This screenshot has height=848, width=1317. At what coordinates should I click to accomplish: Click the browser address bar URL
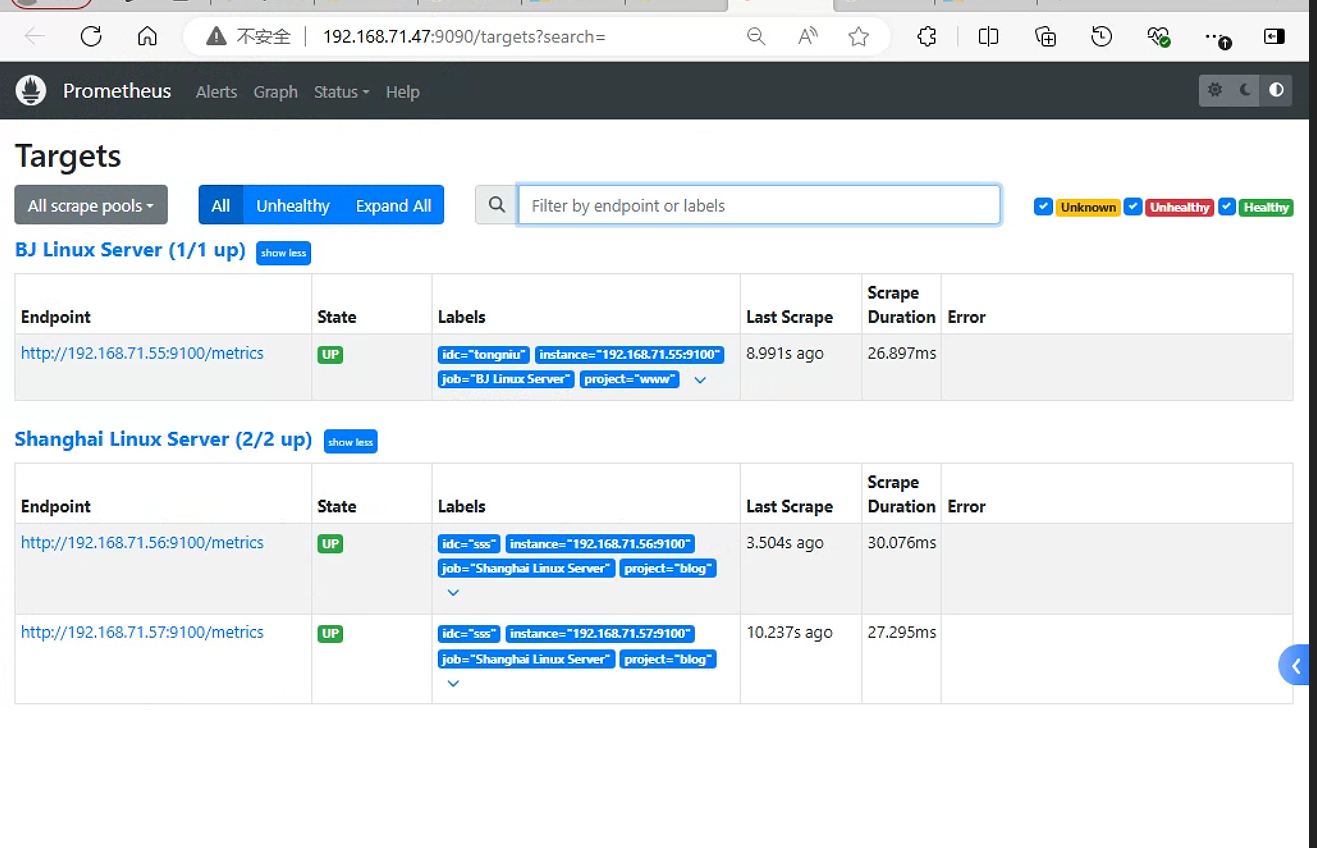464,37
